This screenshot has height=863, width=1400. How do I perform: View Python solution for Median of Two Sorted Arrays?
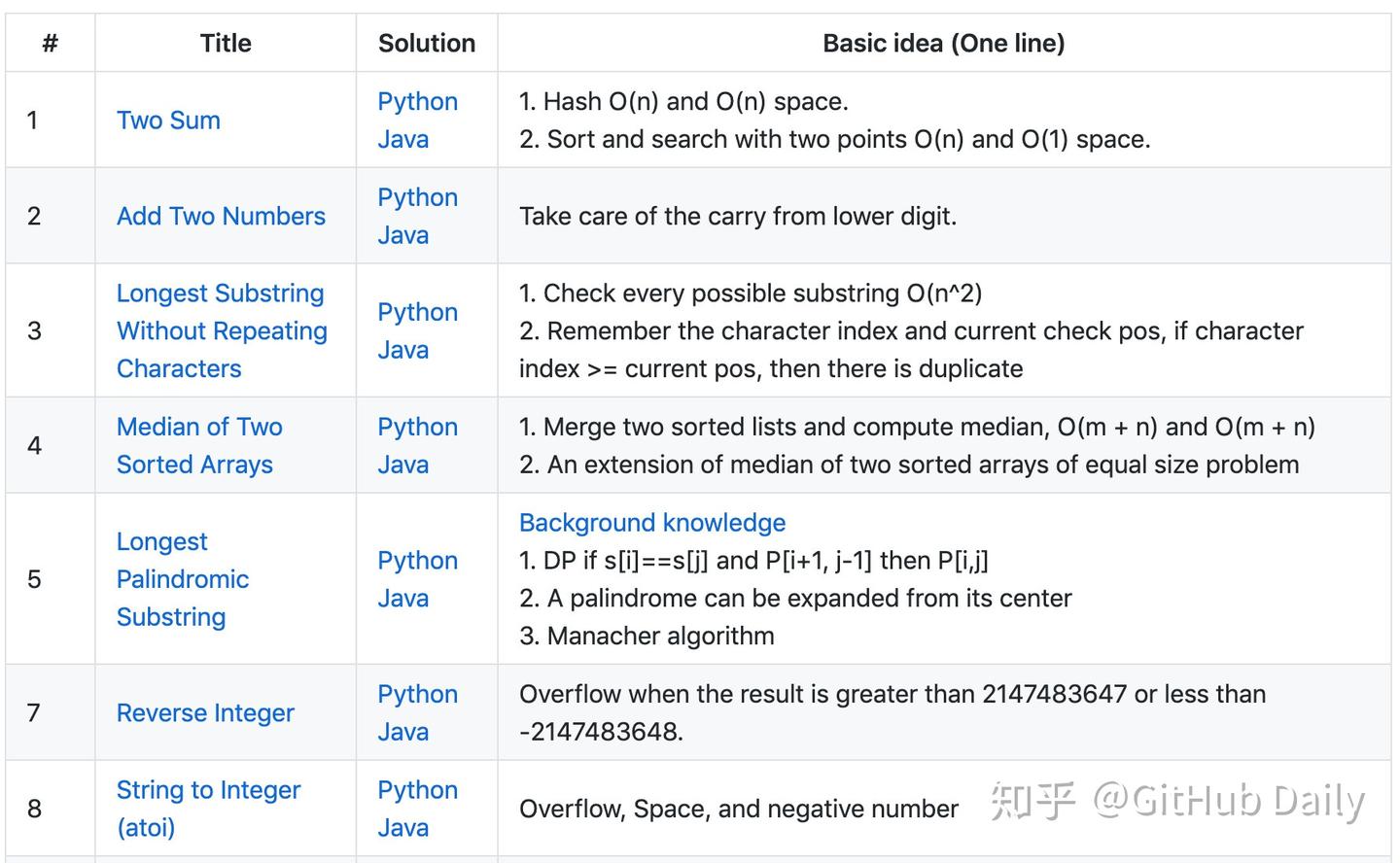point(417,427)
